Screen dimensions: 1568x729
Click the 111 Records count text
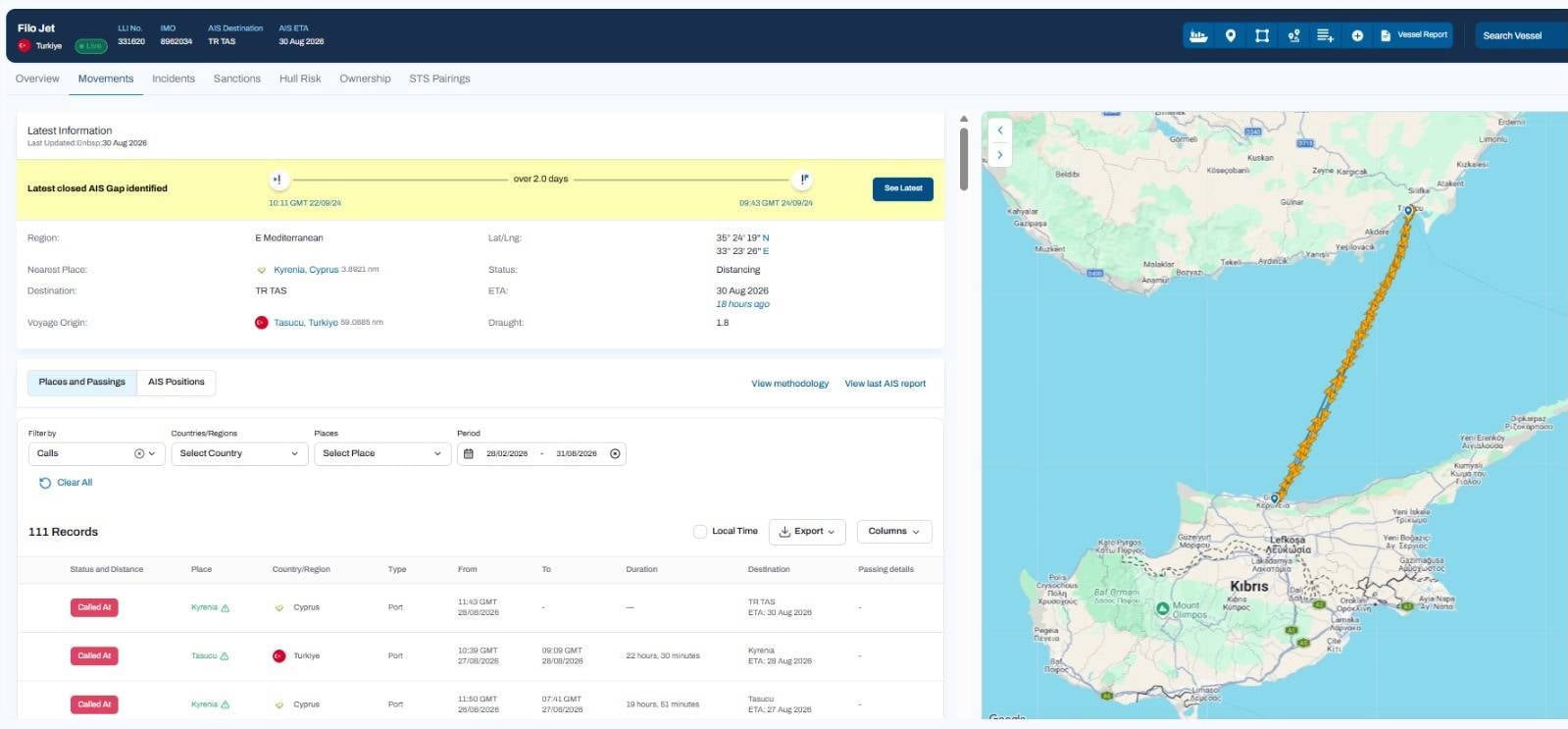click(63, 532)
